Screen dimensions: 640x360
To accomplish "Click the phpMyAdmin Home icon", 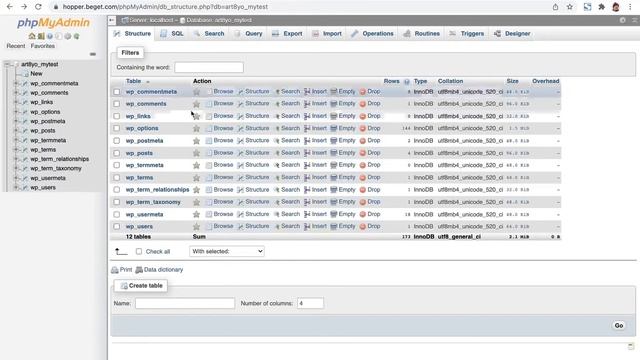I will 31,36.
